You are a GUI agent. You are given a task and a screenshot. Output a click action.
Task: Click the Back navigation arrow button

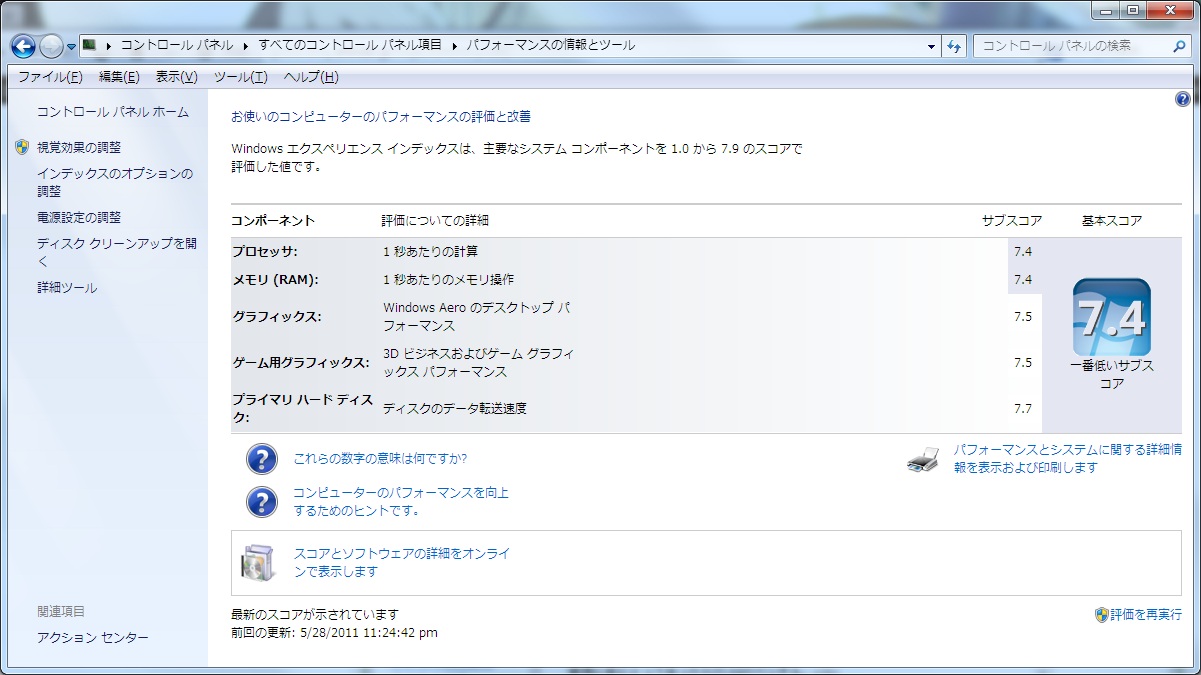tap(23, 46)
